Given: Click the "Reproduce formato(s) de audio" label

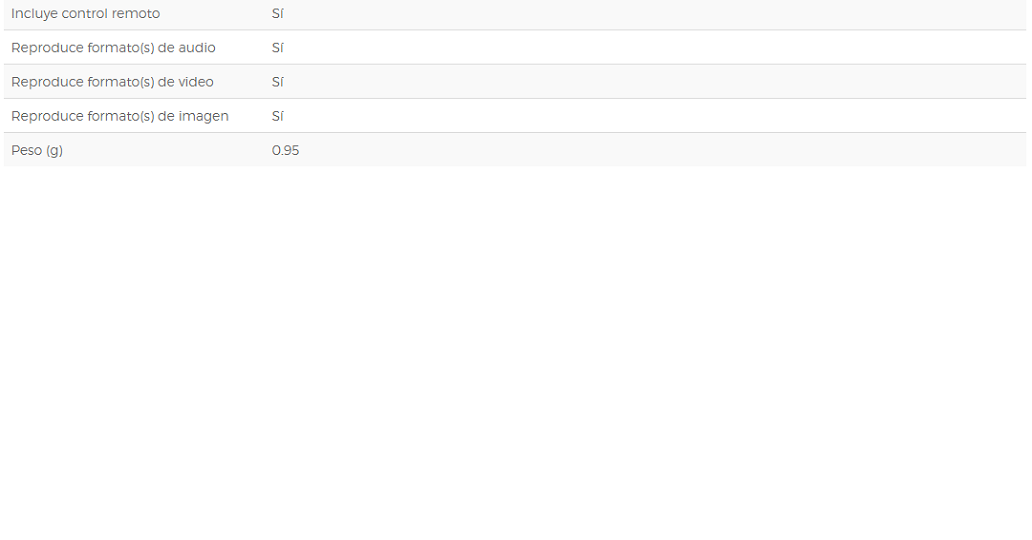Looking at the screenshot, I should [x=113, y=47].
